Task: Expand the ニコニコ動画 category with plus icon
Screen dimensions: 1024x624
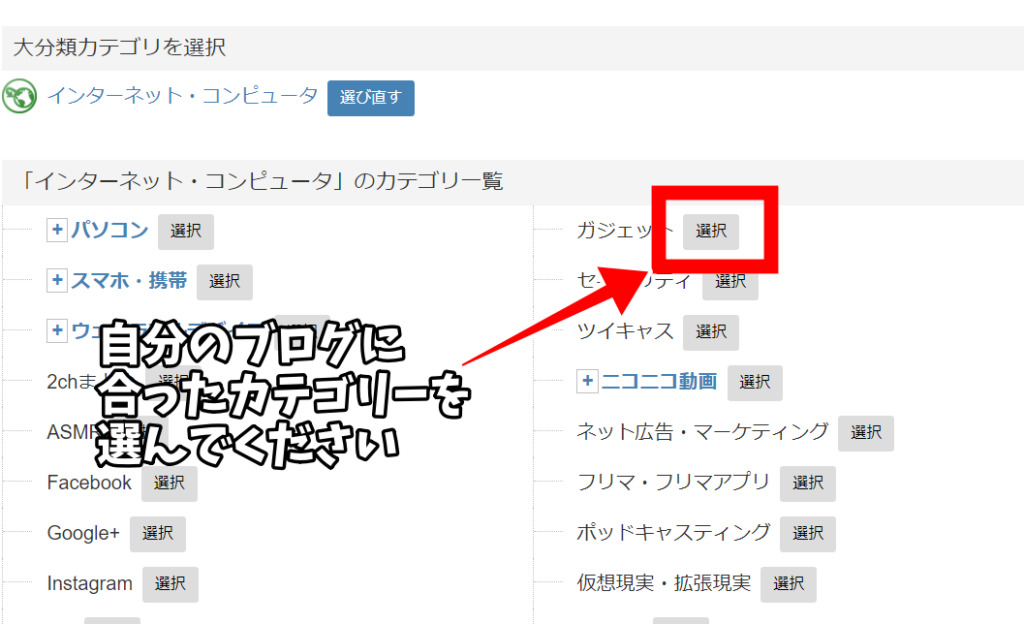Action: pyautogui.click(x=587, y=381)
